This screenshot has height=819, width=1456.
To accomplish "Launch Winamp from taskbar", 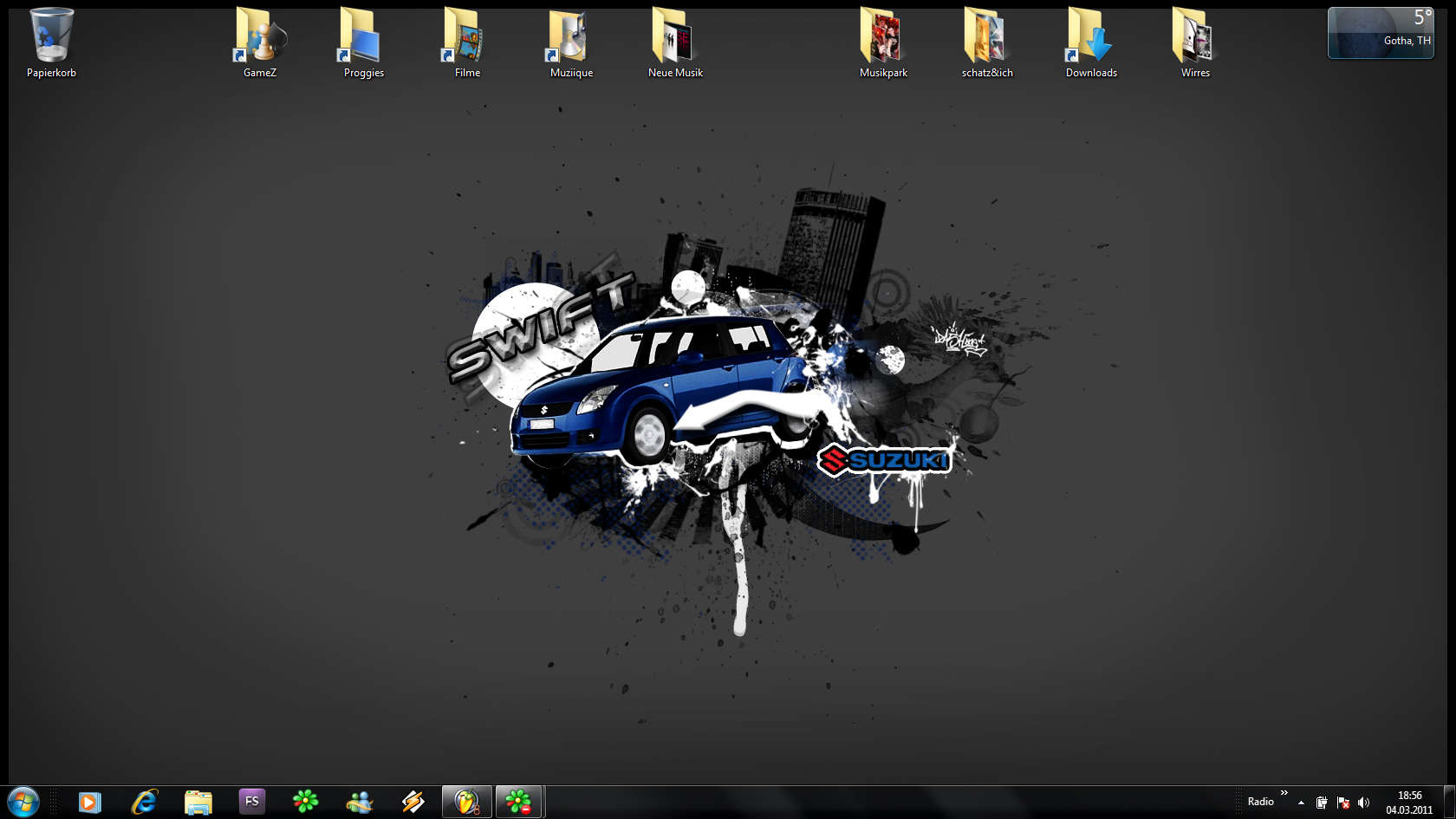I will tap(413, 803).
